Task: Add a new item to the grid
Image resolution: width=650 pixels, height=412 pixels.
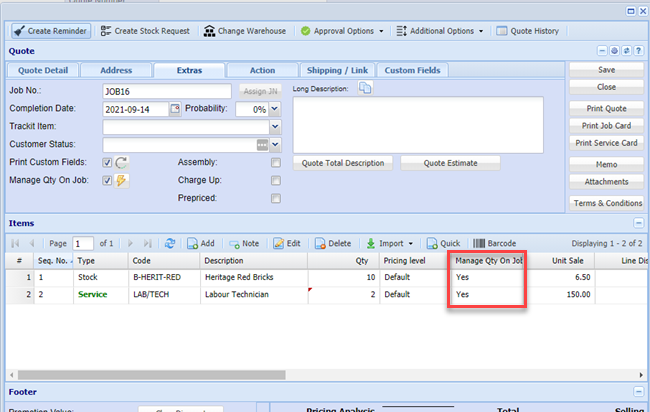Action: pyautogui.click(x=201, y=243)
